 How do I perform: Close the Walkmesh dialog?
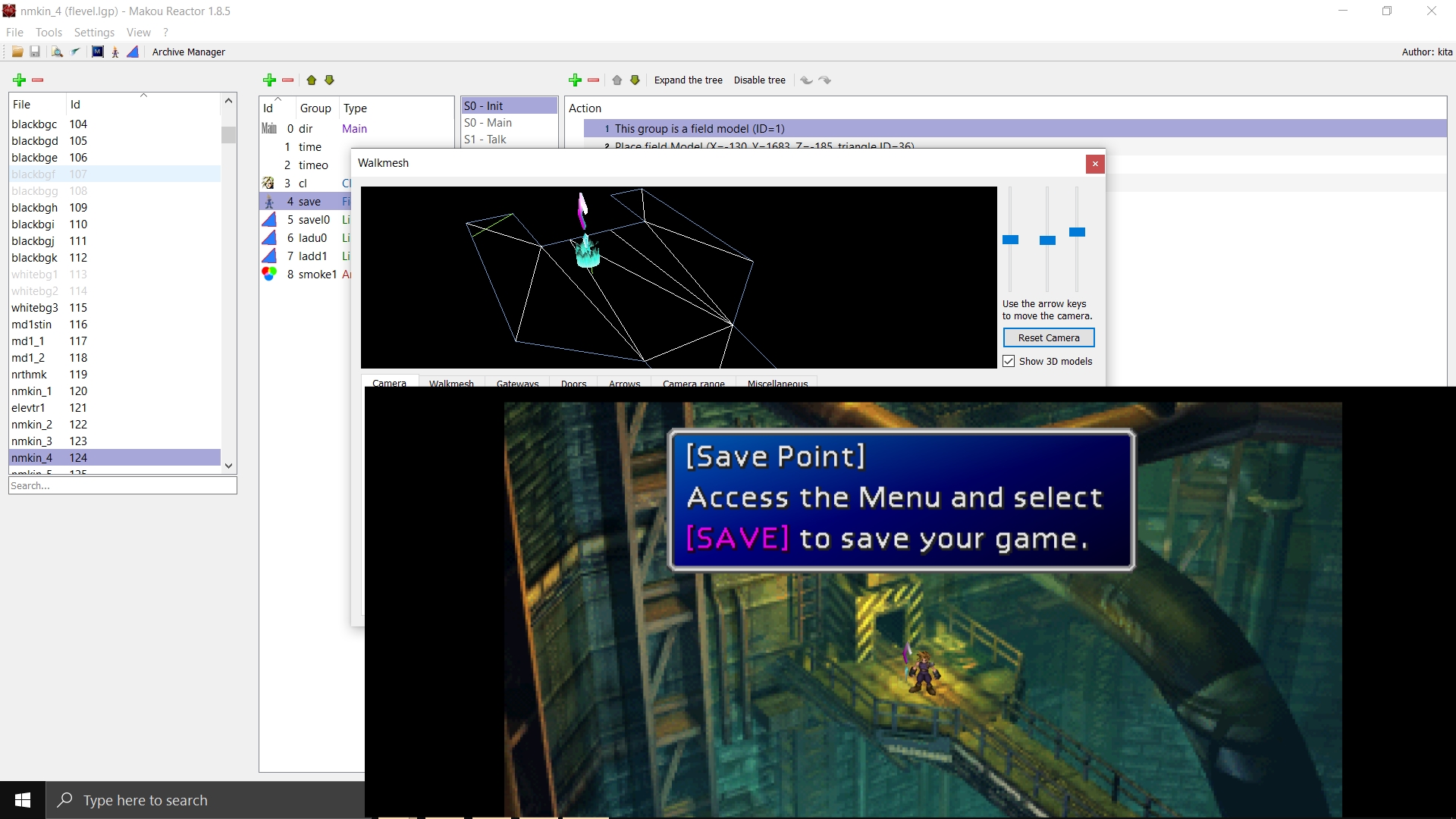[1095, 164]
